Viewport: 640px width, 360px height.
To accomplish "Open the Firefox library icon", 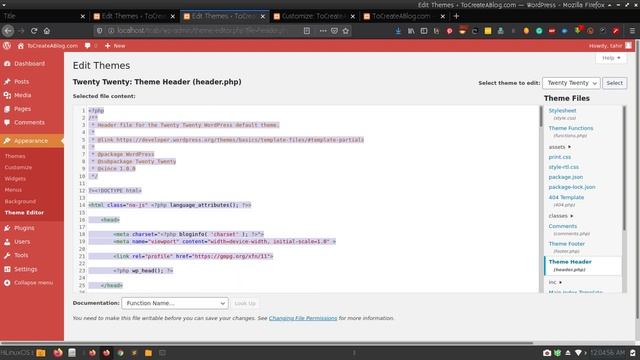I will [x=411, y=31].
